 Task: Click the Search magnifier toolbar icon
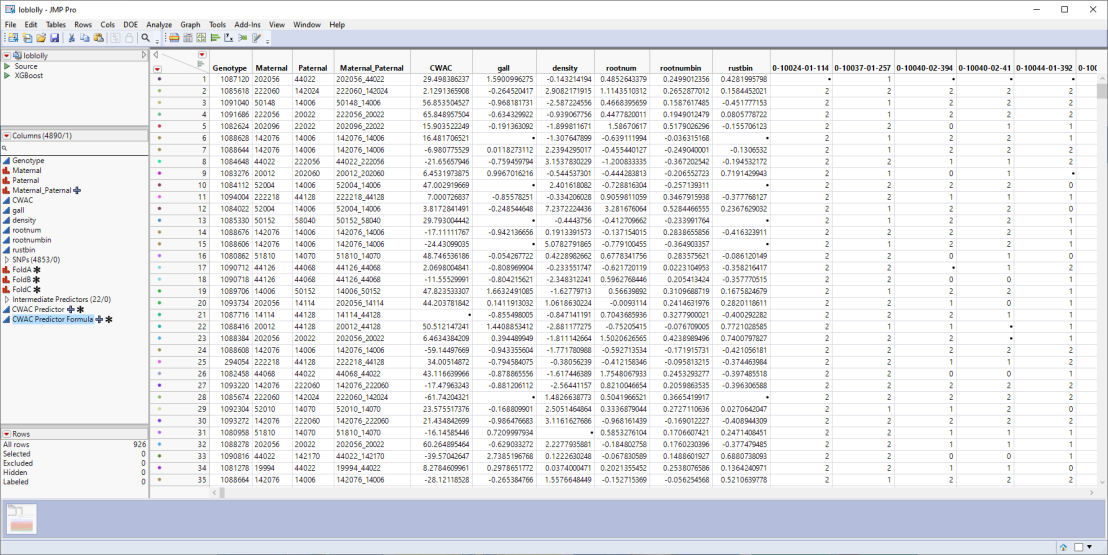(145, 38)
